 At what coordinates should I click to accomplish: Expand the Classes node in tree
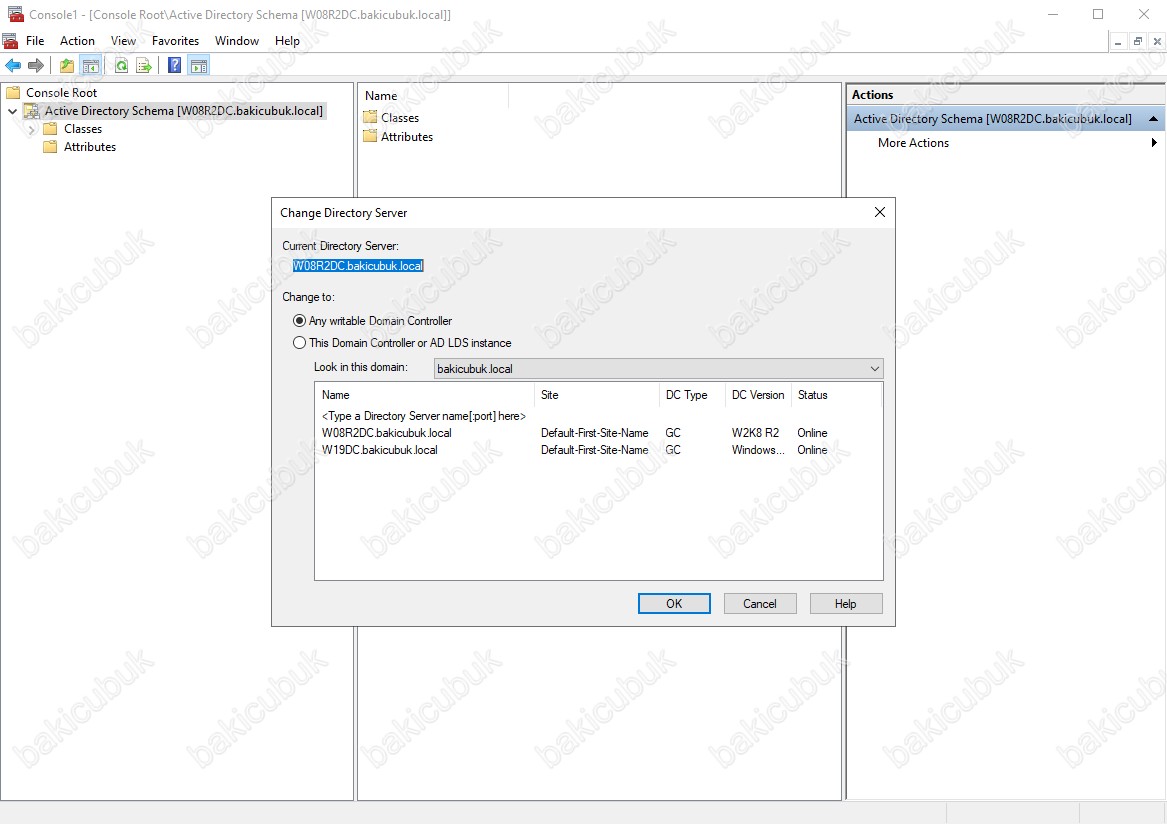coord(31,129)
